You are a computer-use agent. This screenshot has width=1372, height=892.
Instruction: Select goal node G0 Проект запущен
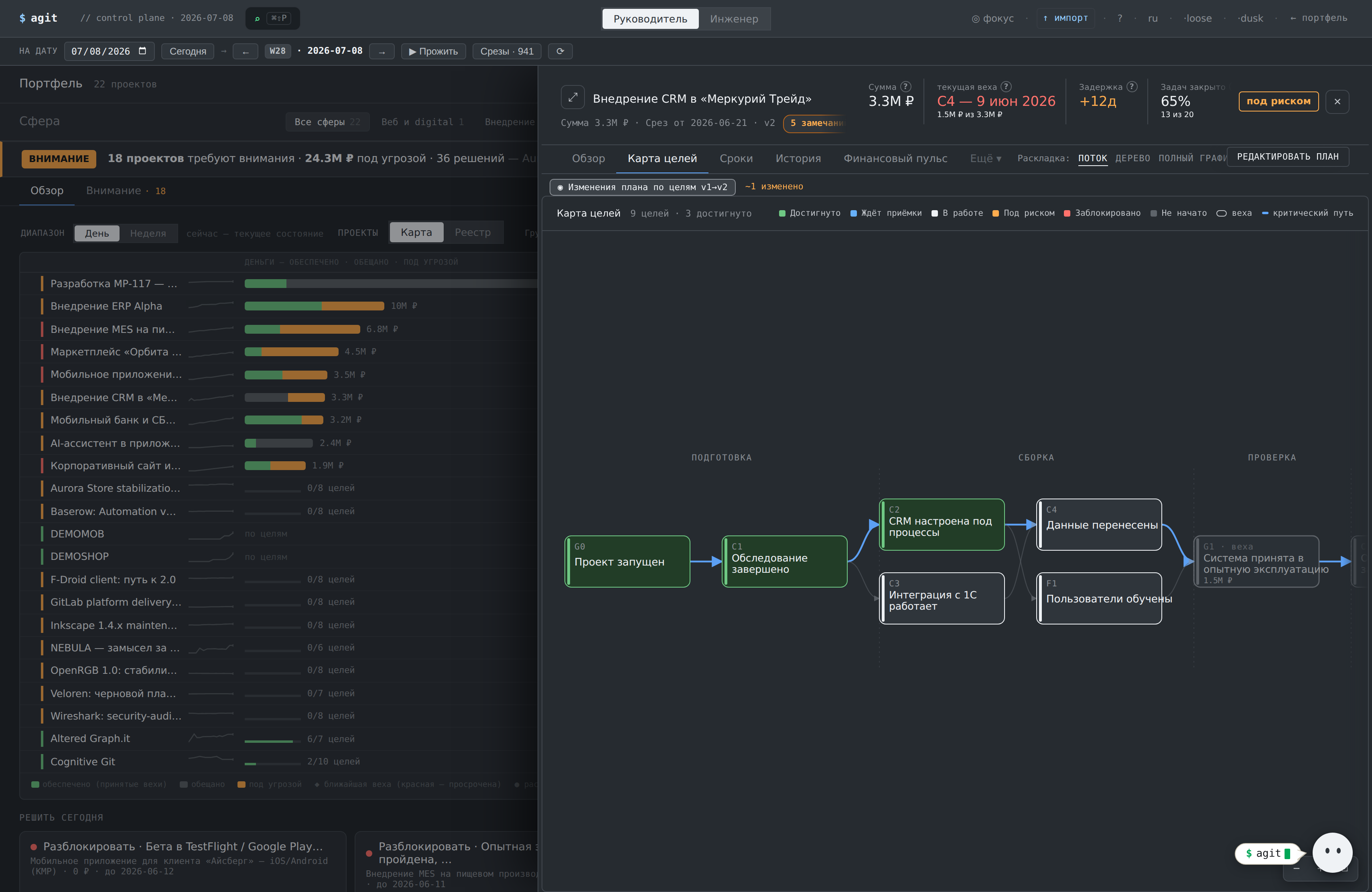[x=627, y=561]
